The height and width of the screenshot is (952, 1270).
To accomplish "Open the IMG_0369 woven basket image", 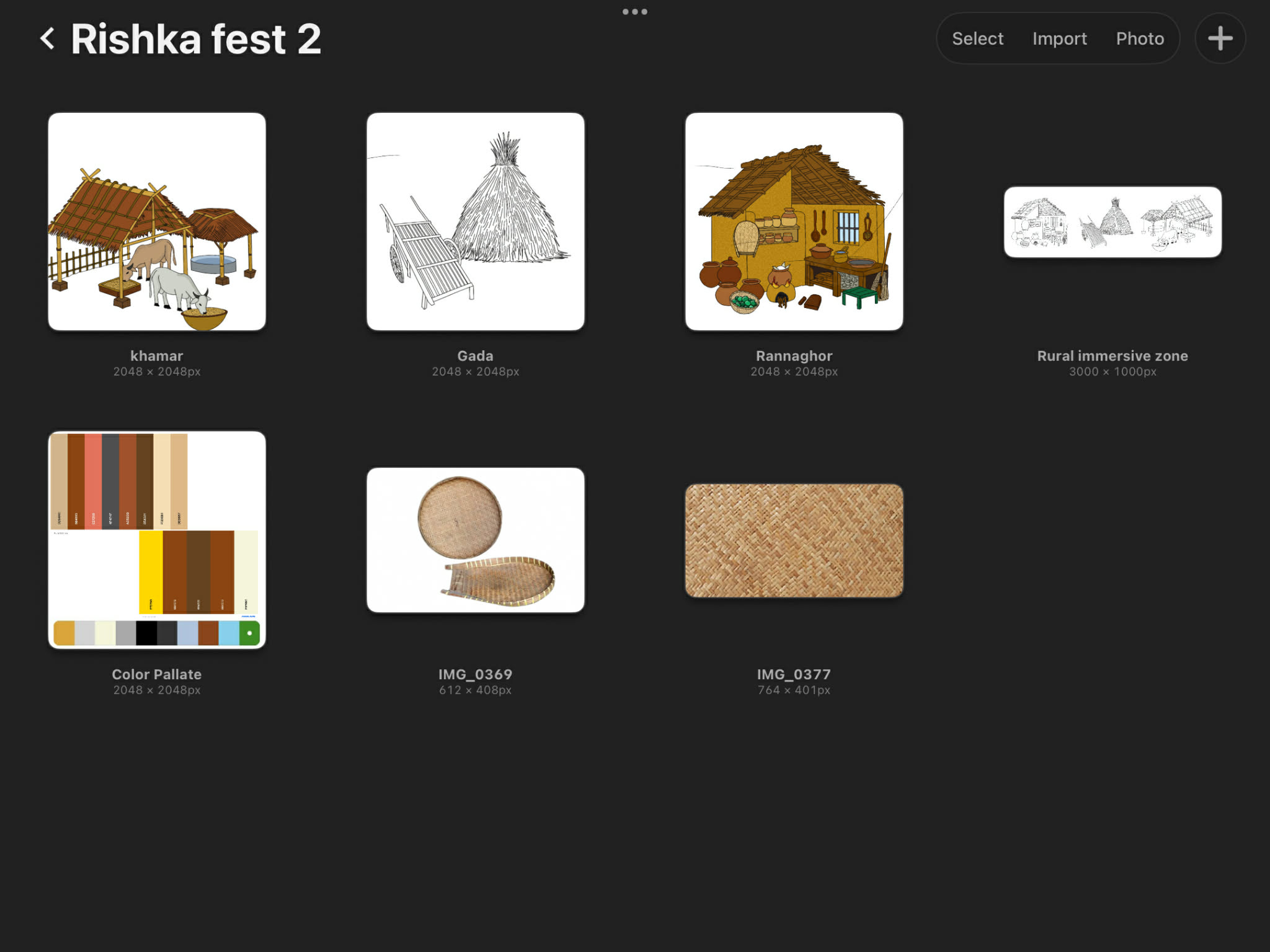I will click(475, 540).
